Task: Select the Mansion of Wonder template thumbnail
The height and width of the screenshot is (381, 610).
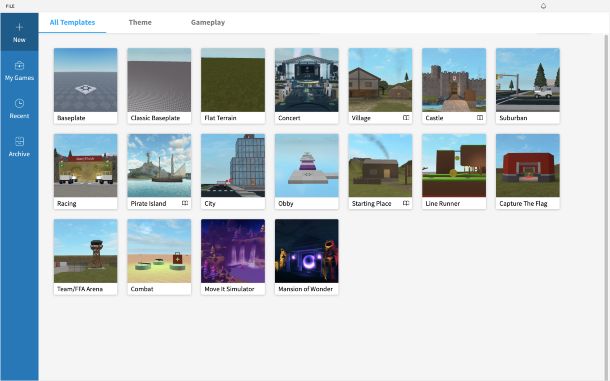Action: pyautogui.click(x=307, y=251)
